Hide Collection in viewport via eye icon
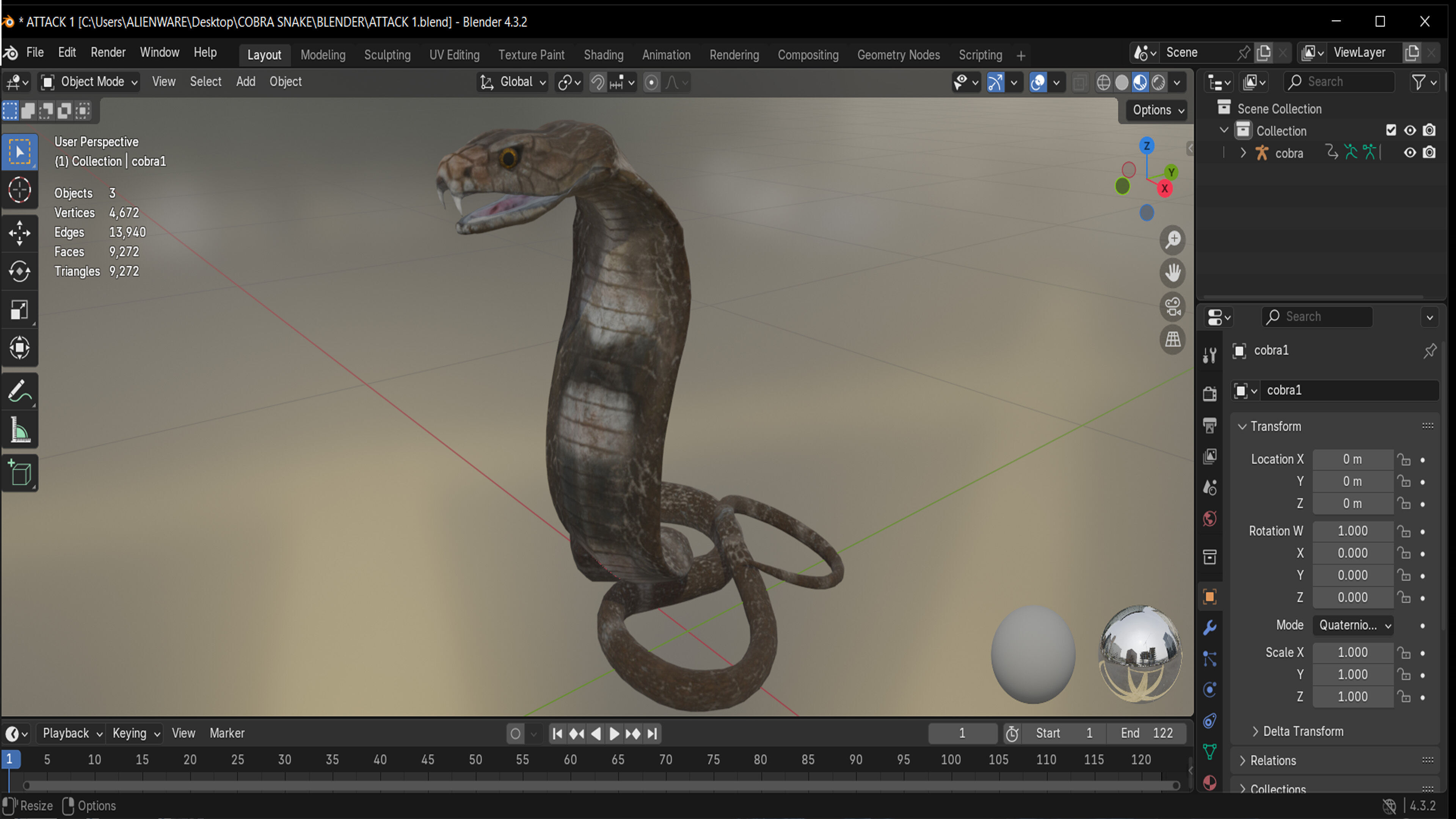Screen dimensions: 1456x819 pos(1410,130)
